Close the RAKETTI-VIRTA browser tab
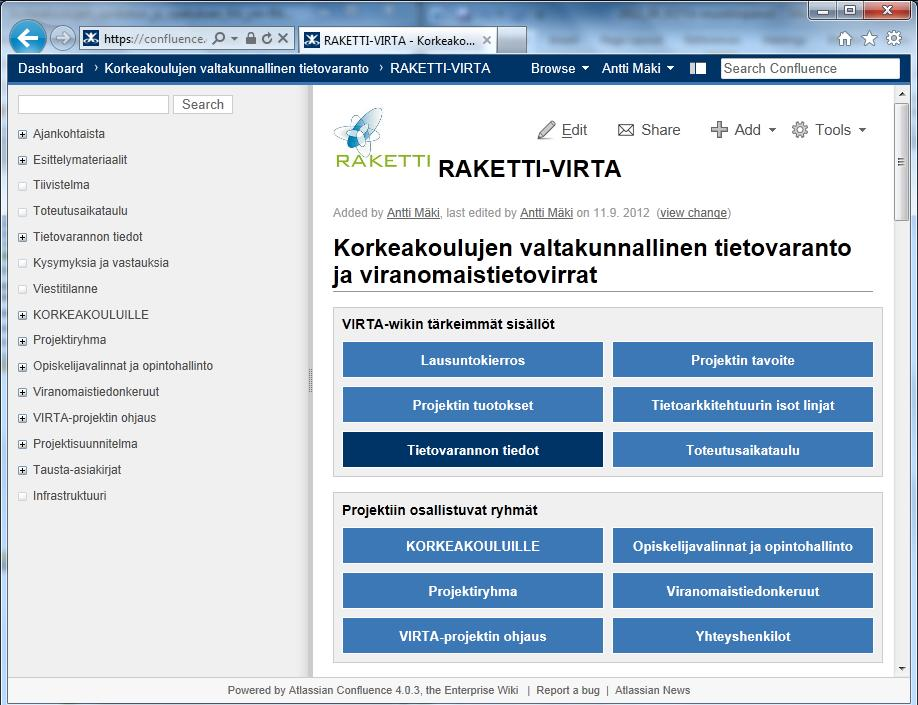This screenshot has width=918, height=705. pyautogui.click(x=487, y=40)
